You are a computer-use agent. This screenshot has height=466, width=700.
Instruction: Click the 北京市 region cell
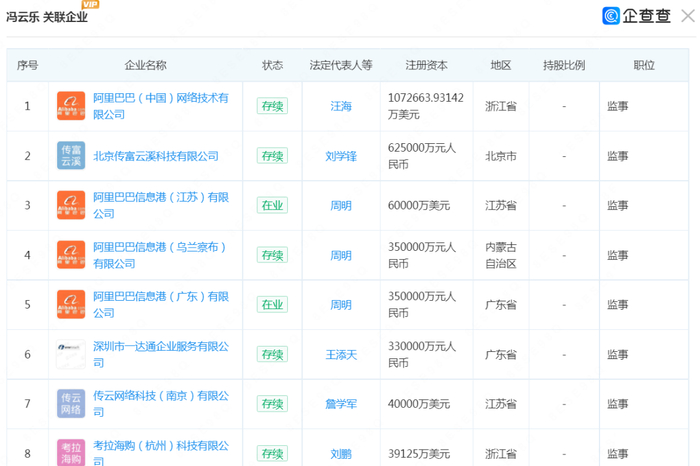(501, 156)
